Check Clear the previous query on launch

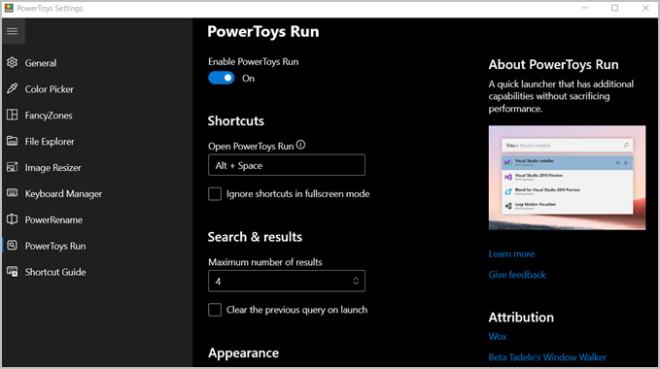coord(215,310)
